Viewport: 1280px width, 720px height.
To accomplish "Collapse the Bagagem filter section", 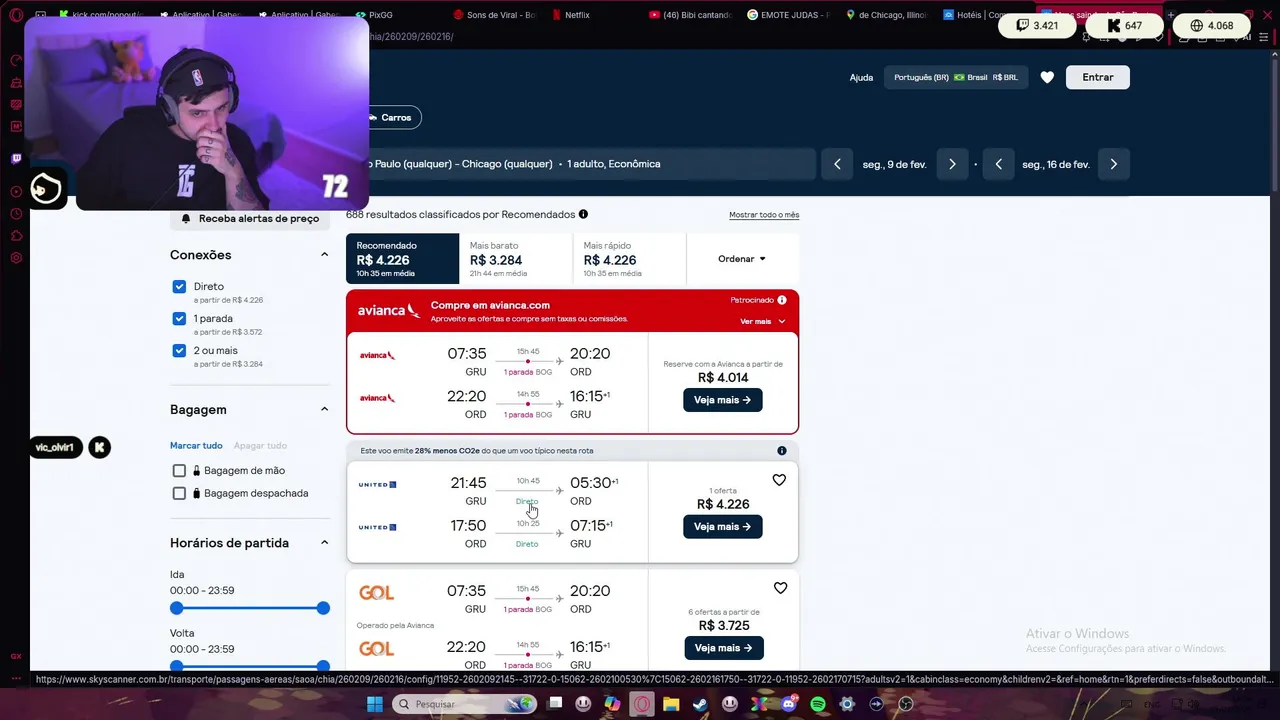I will click(x=324, y=409).
